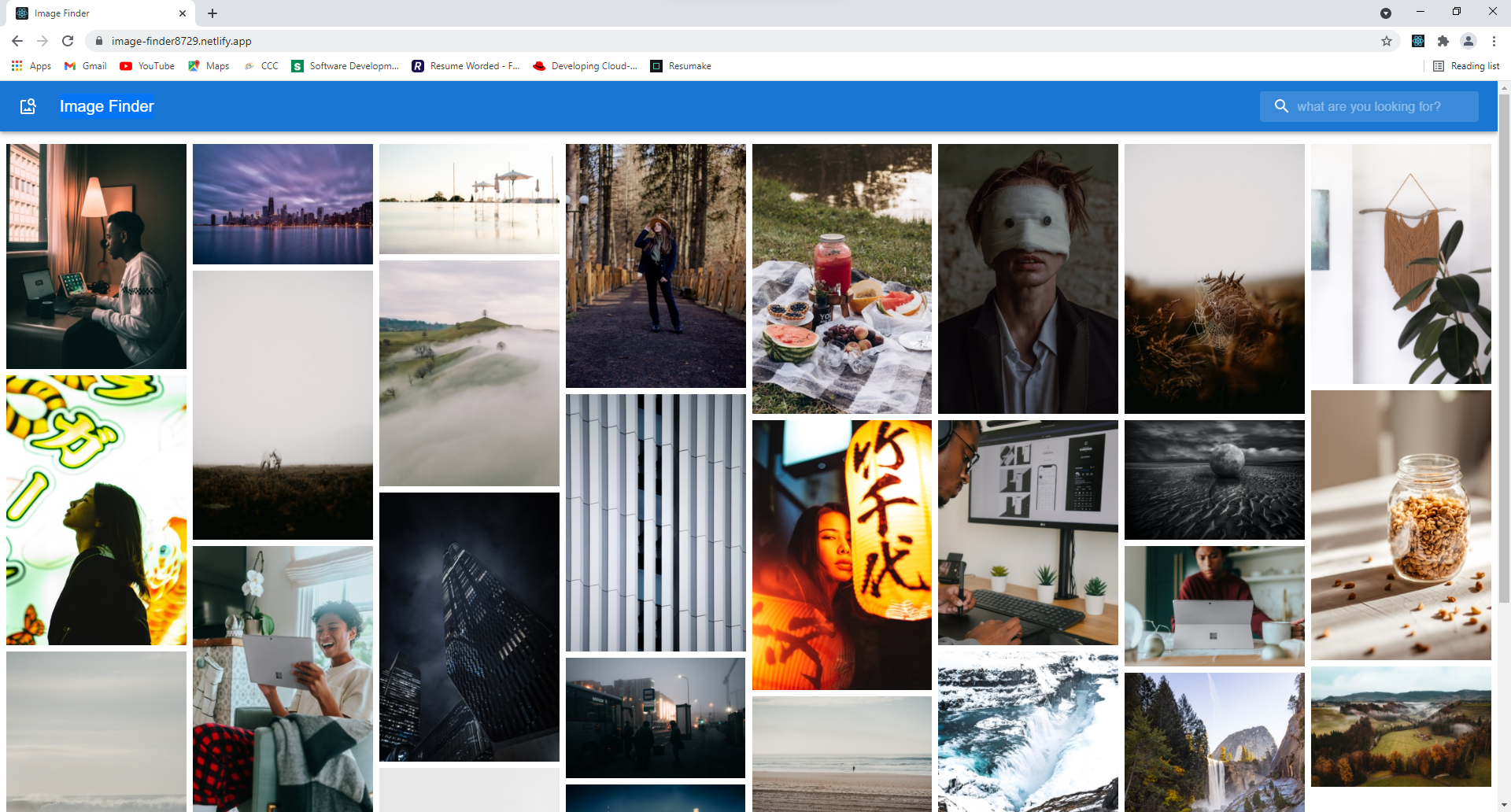Open the man at desk with lamp photo
1511x812 pixels.
(x=96, y=257)
